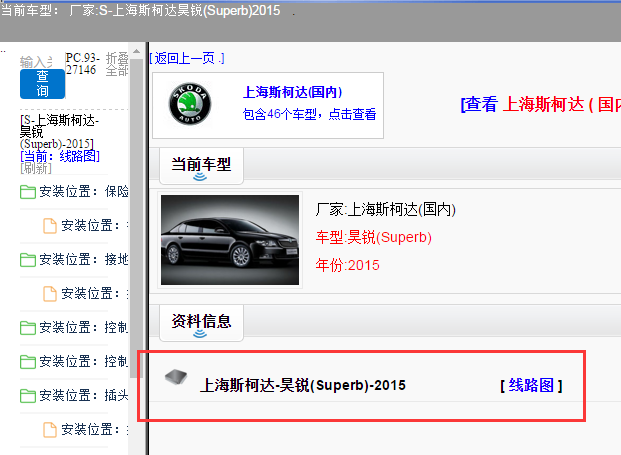Click document icon under 安装位置：插头
This screenshot has width=621, height=455.
click(x=50, y=430)
